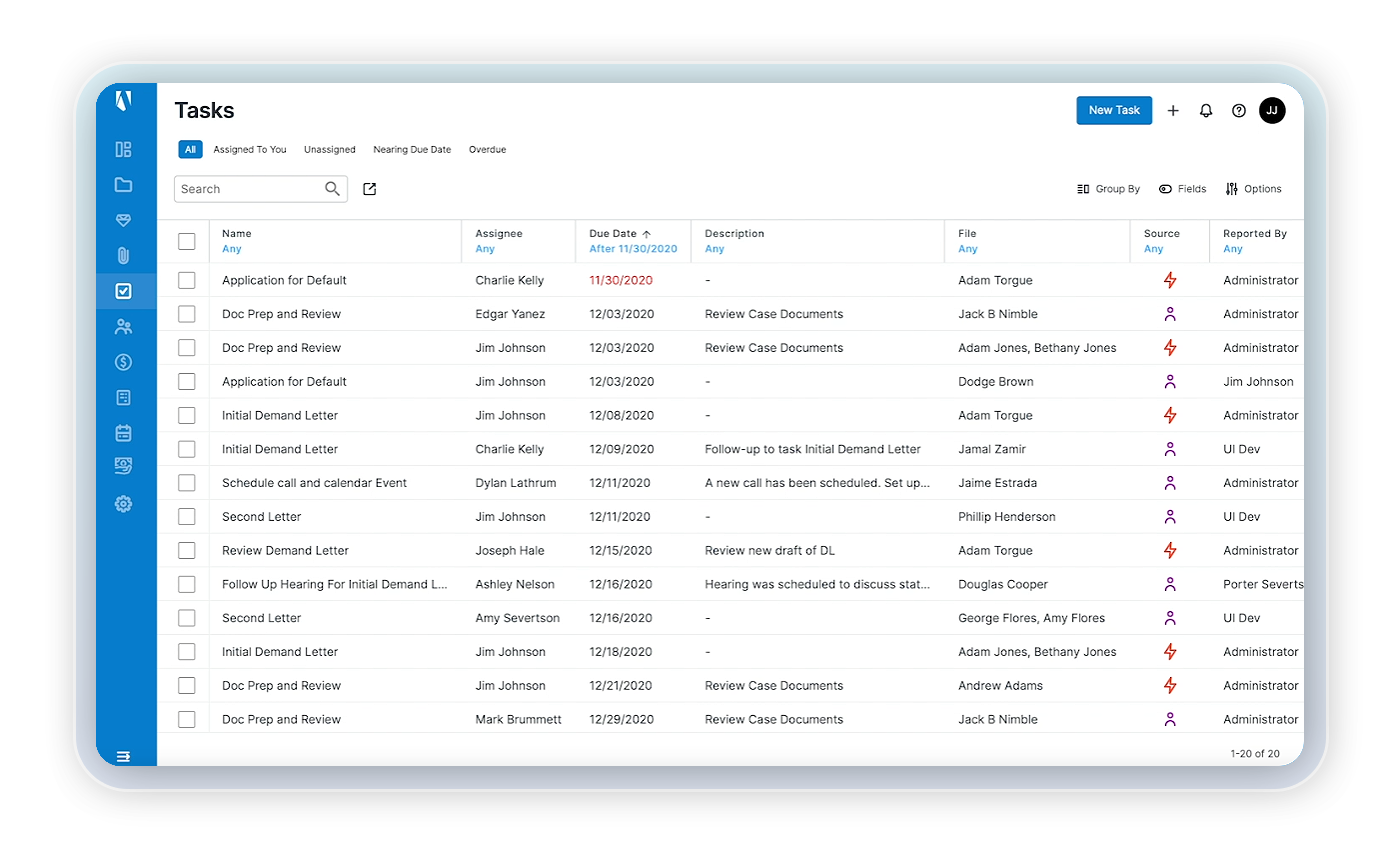1400x850 pixels.
Task: Click the paperclip attachments sidebar icon
Action: (123, 256)
